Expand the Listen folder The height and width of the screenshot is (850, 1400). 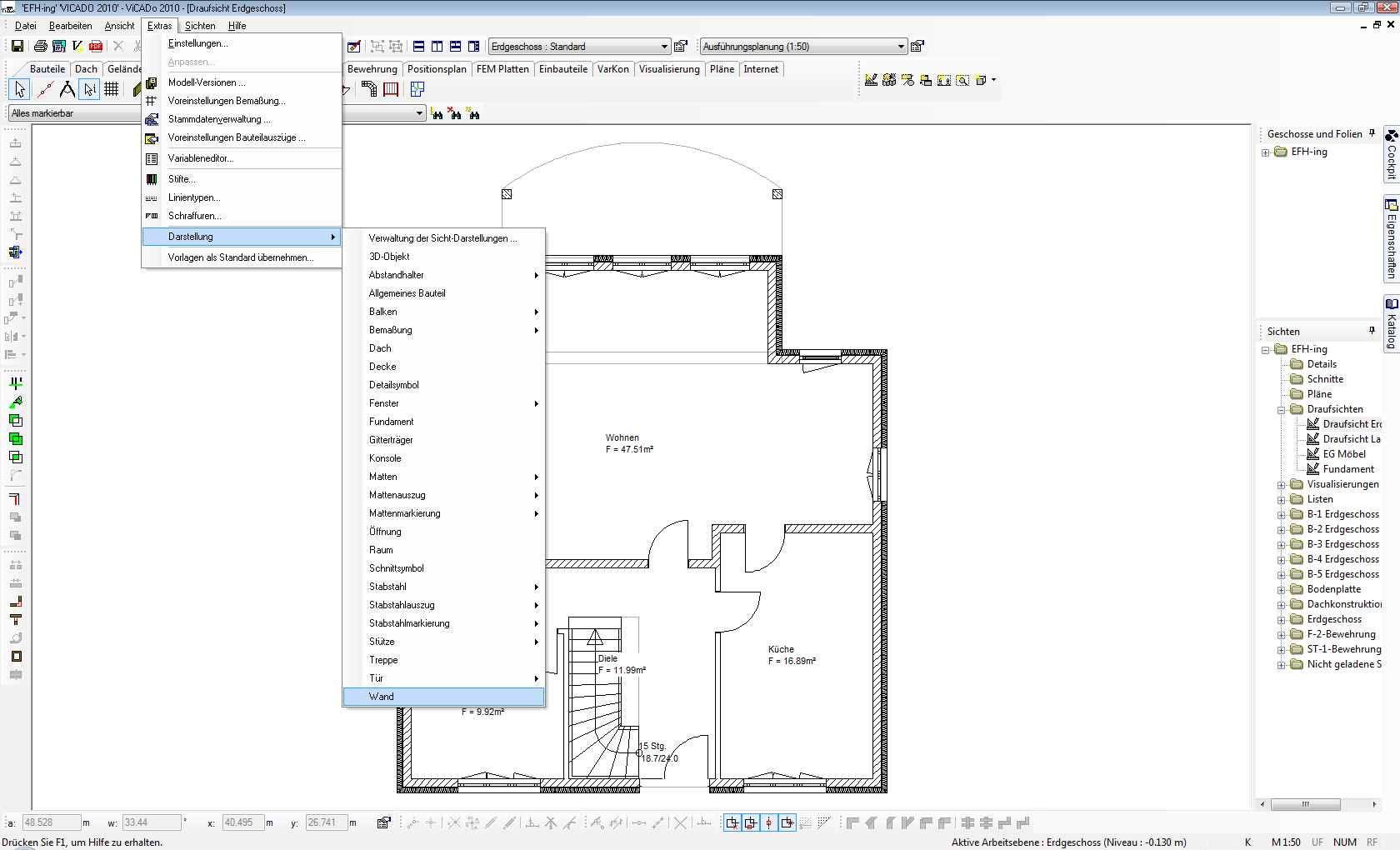click(x=1282, y=500)
